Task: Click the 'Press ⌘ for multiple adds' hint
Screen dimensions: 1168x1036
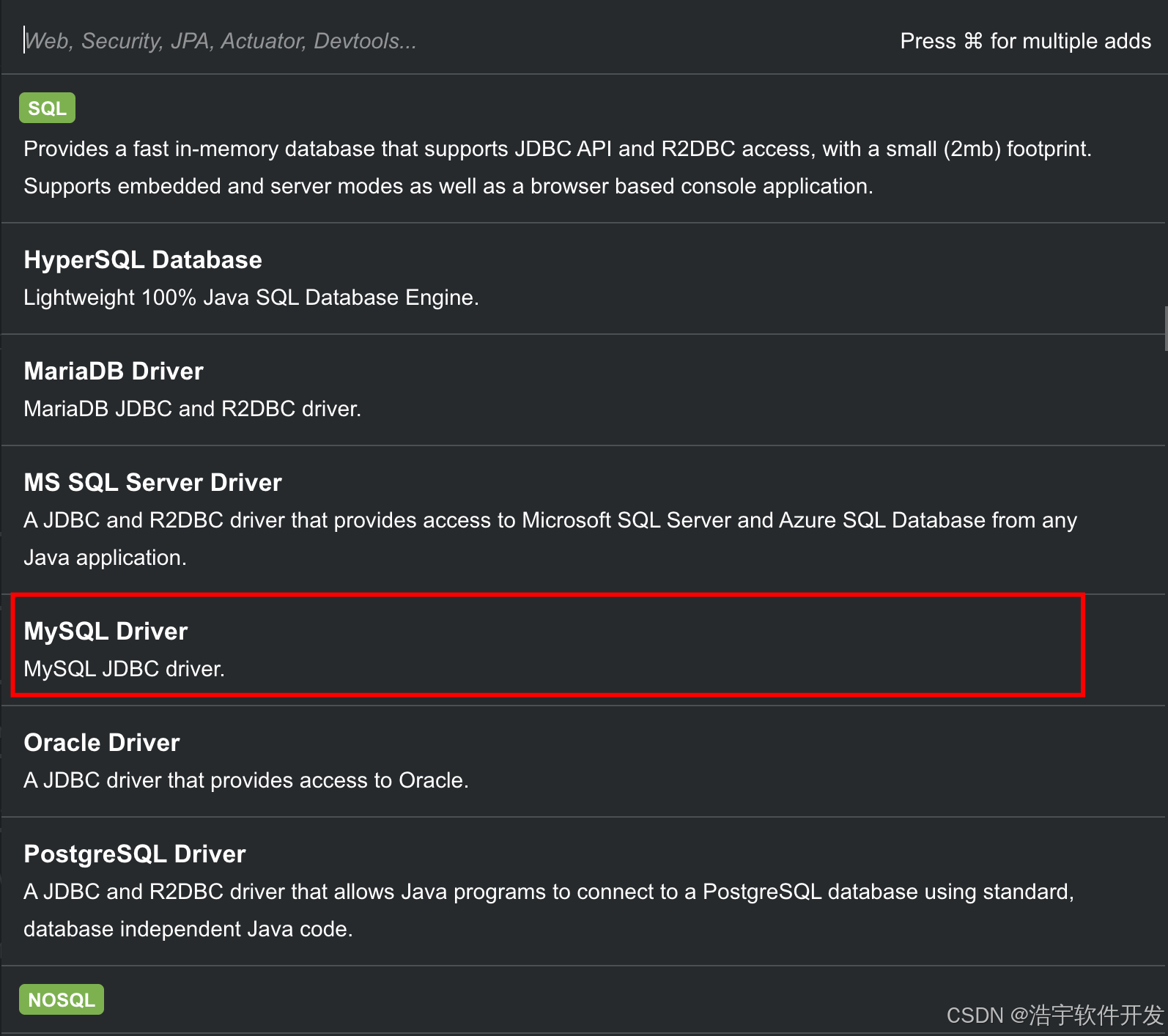Action: (1025, 41)
